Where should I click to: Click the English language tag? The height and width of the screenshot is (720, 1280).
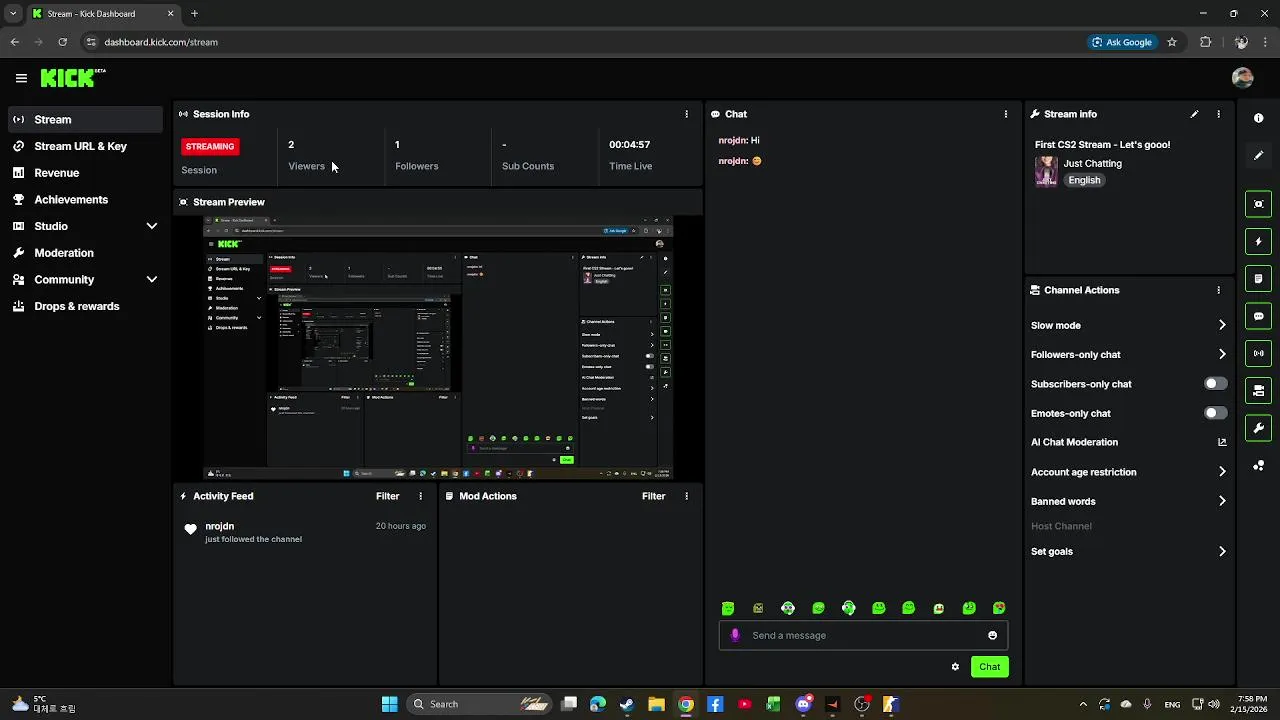(x=1084, y=180)
